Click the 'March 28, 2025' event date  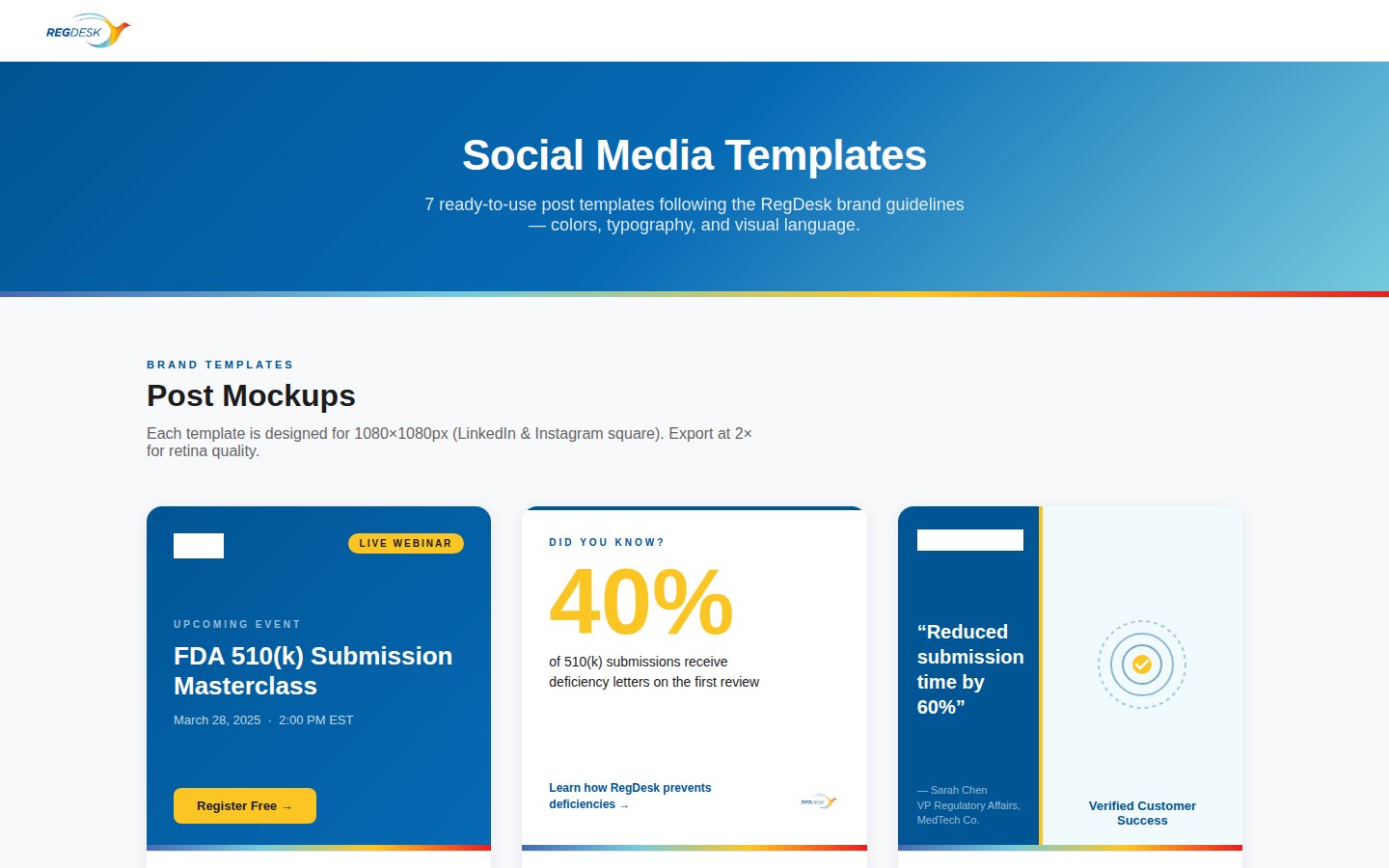tap(217, 720)
